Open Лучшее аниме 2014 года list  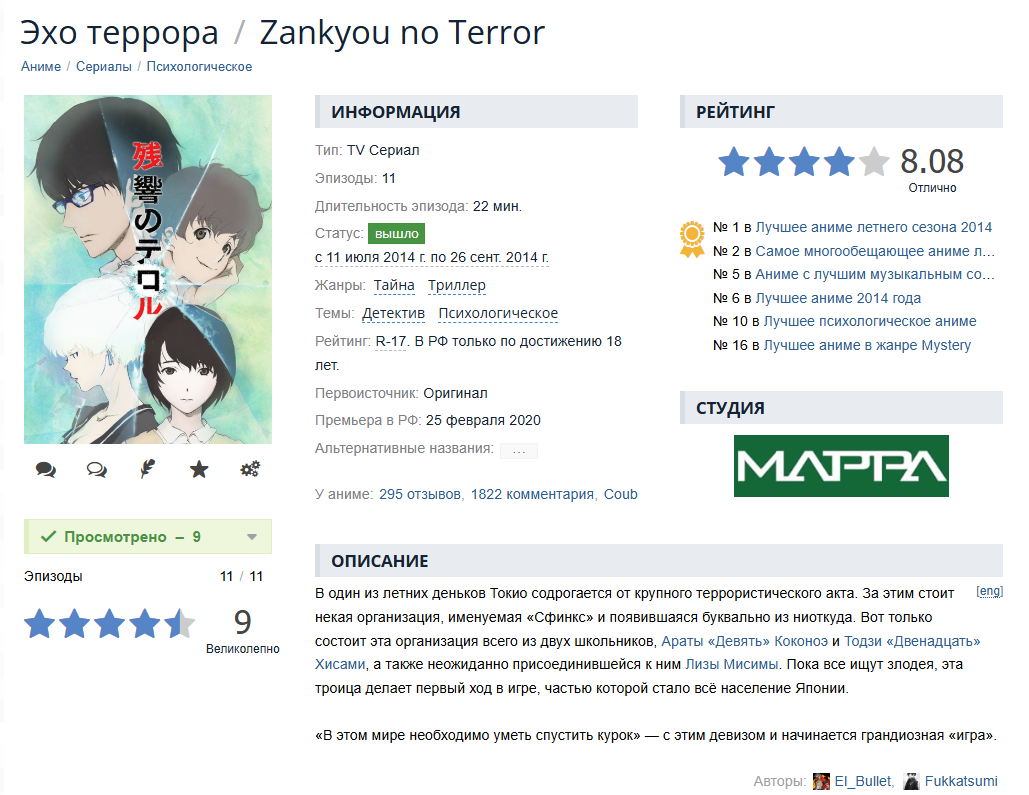[838, 298]
